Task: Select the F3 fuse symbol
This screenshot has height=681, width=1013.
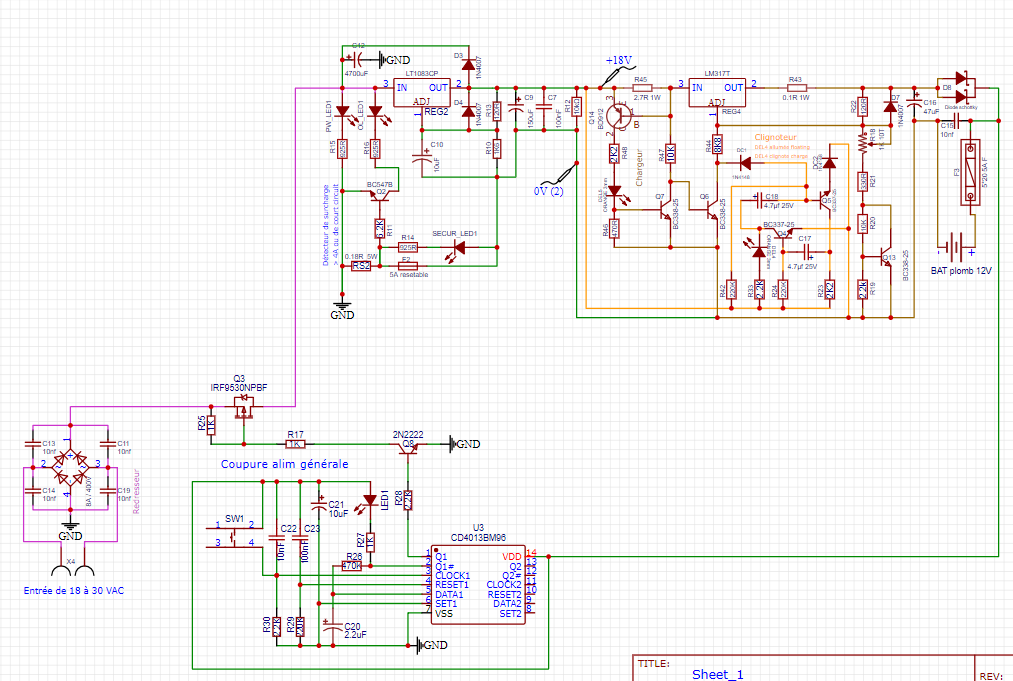Action: point(970,173)
